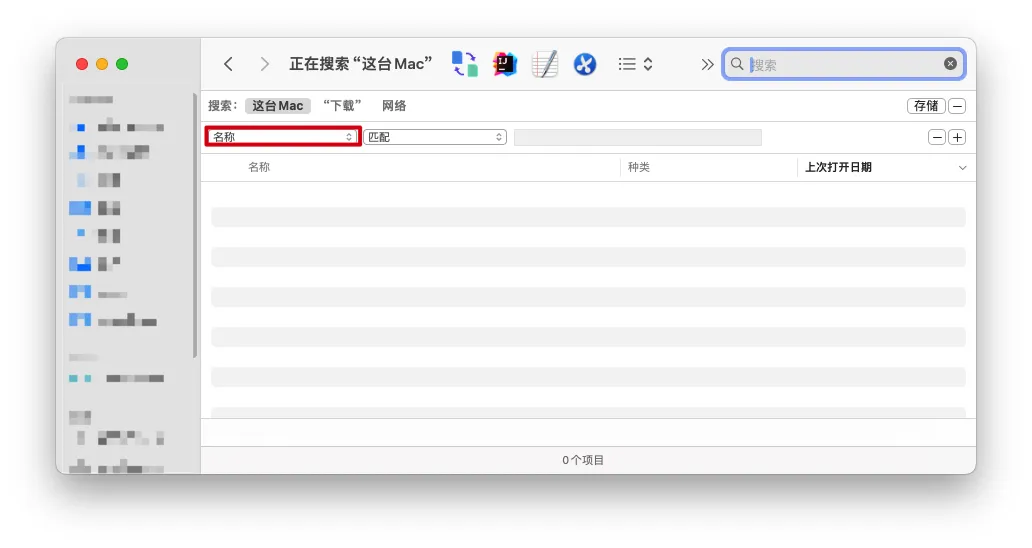Viewport: 1032px width, 548px height.
Task: Add a search criterion with plus button
Action: [x=957, y=137]
